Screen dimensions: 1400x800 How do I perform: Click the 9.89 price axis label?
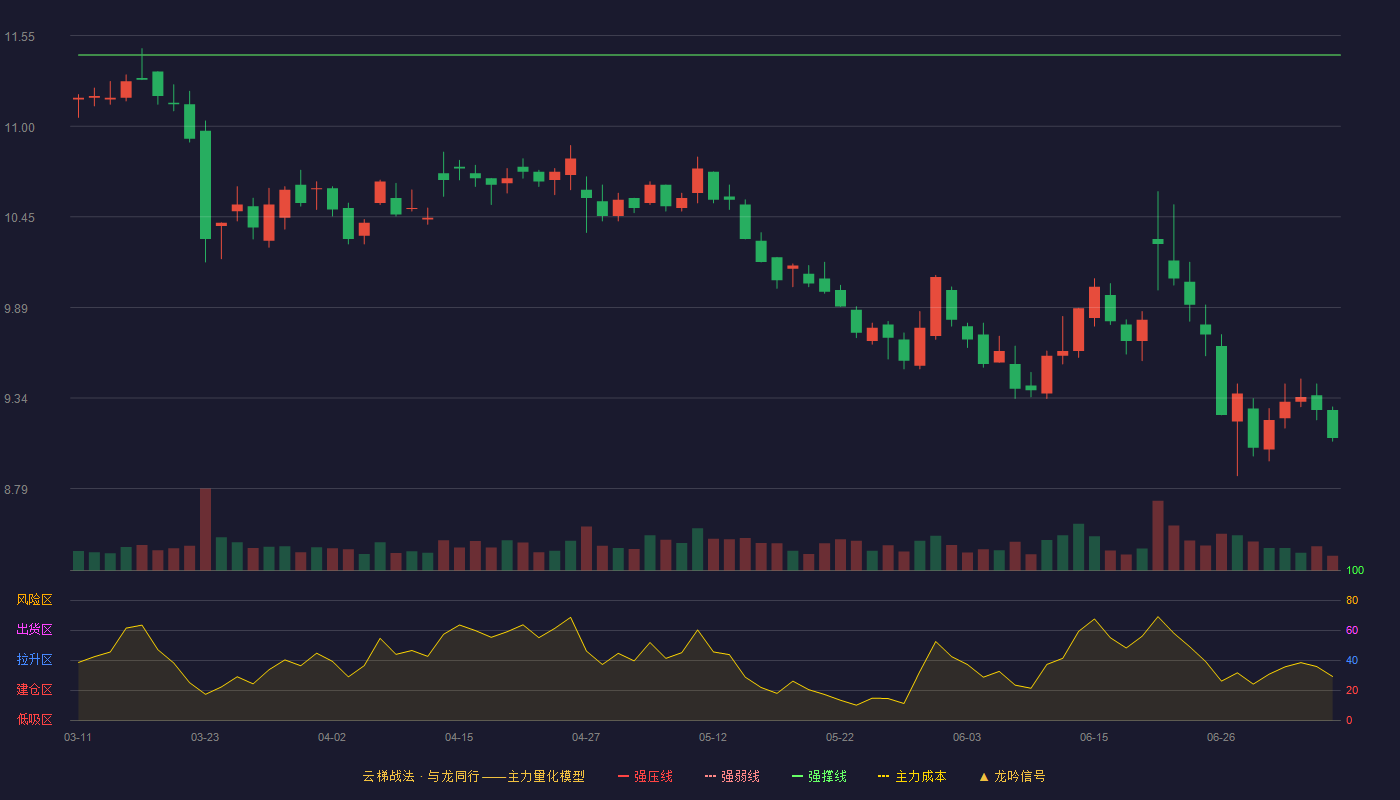point(16,309)
